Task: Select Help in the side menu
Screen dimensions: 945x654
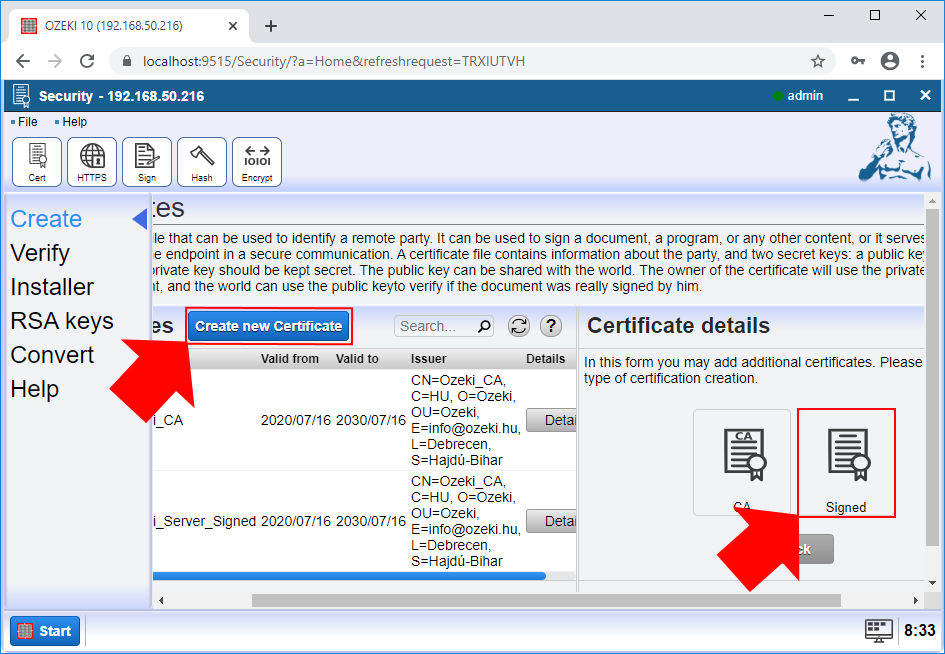Action: (x=34, y=389)
